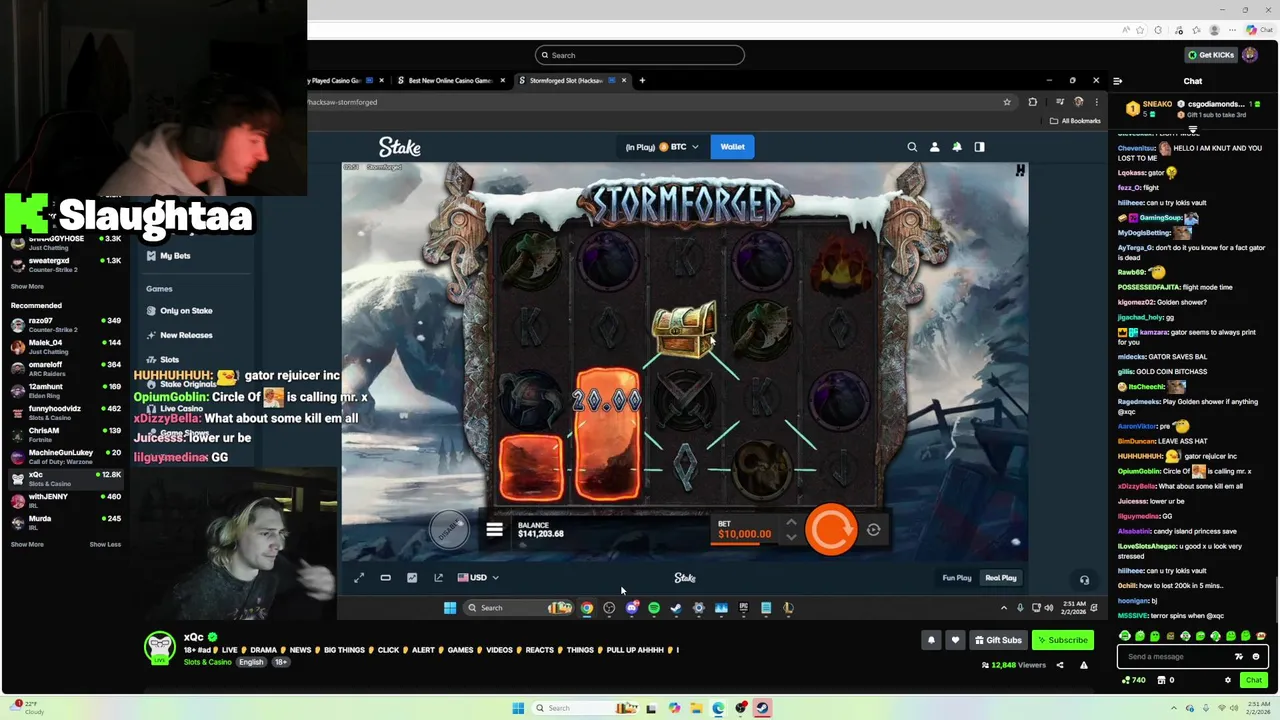Click the green Chat send button
The width and height of the screenshot is (1280, 720).
[x=1253, y=680]
